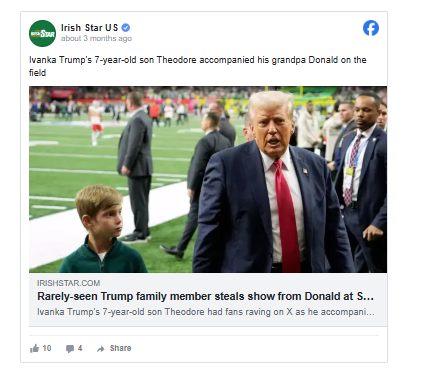Click the share arrow icon
Image resolution: width=423 pixels, height=372 pixels.
[100, 349]
